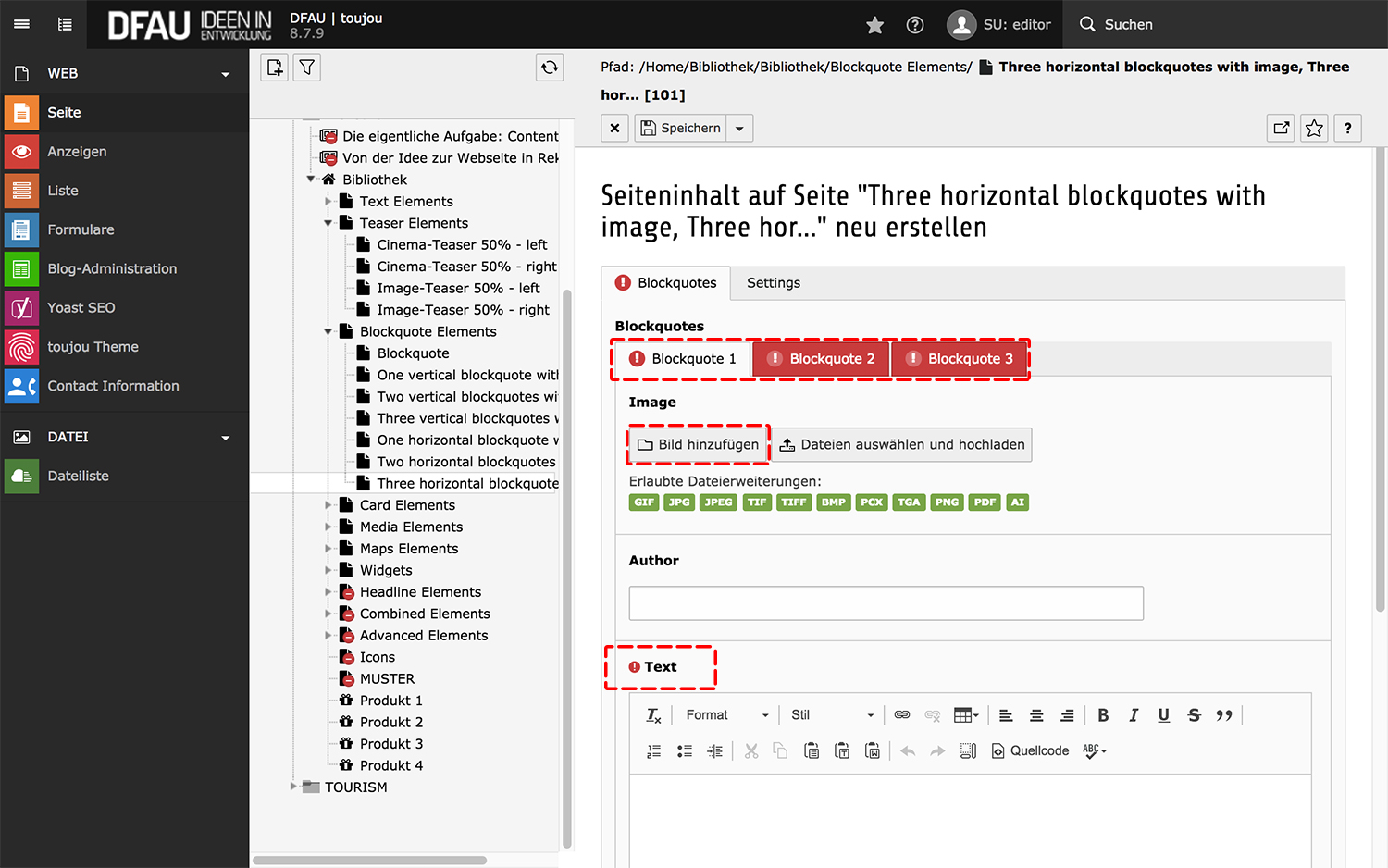The height and width of the screenshot is (868, 1388).
Task: Expand the Media Elements node
Action: [x=328, y=527]
